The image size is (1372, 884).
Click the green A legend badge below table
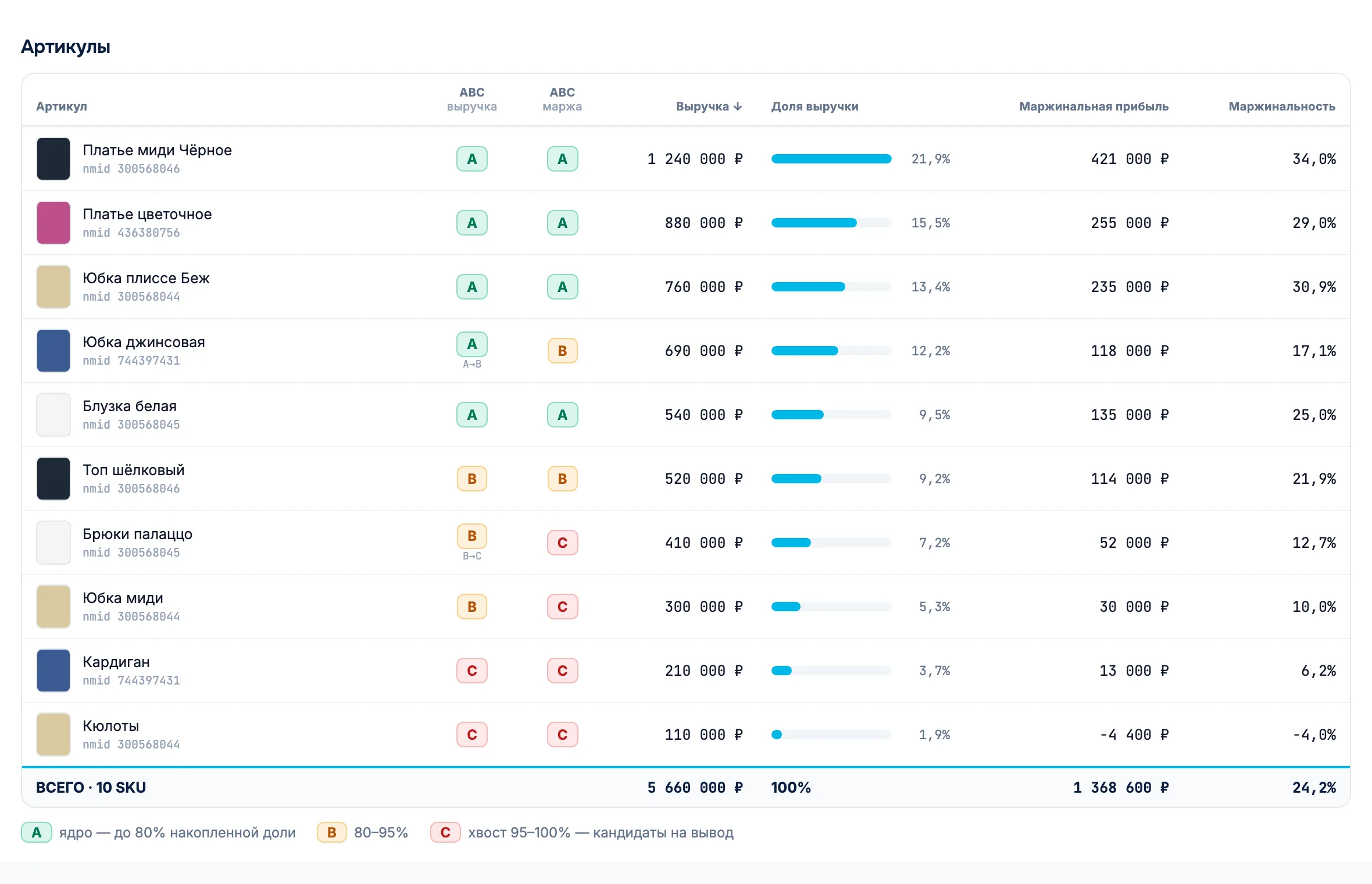37,832
